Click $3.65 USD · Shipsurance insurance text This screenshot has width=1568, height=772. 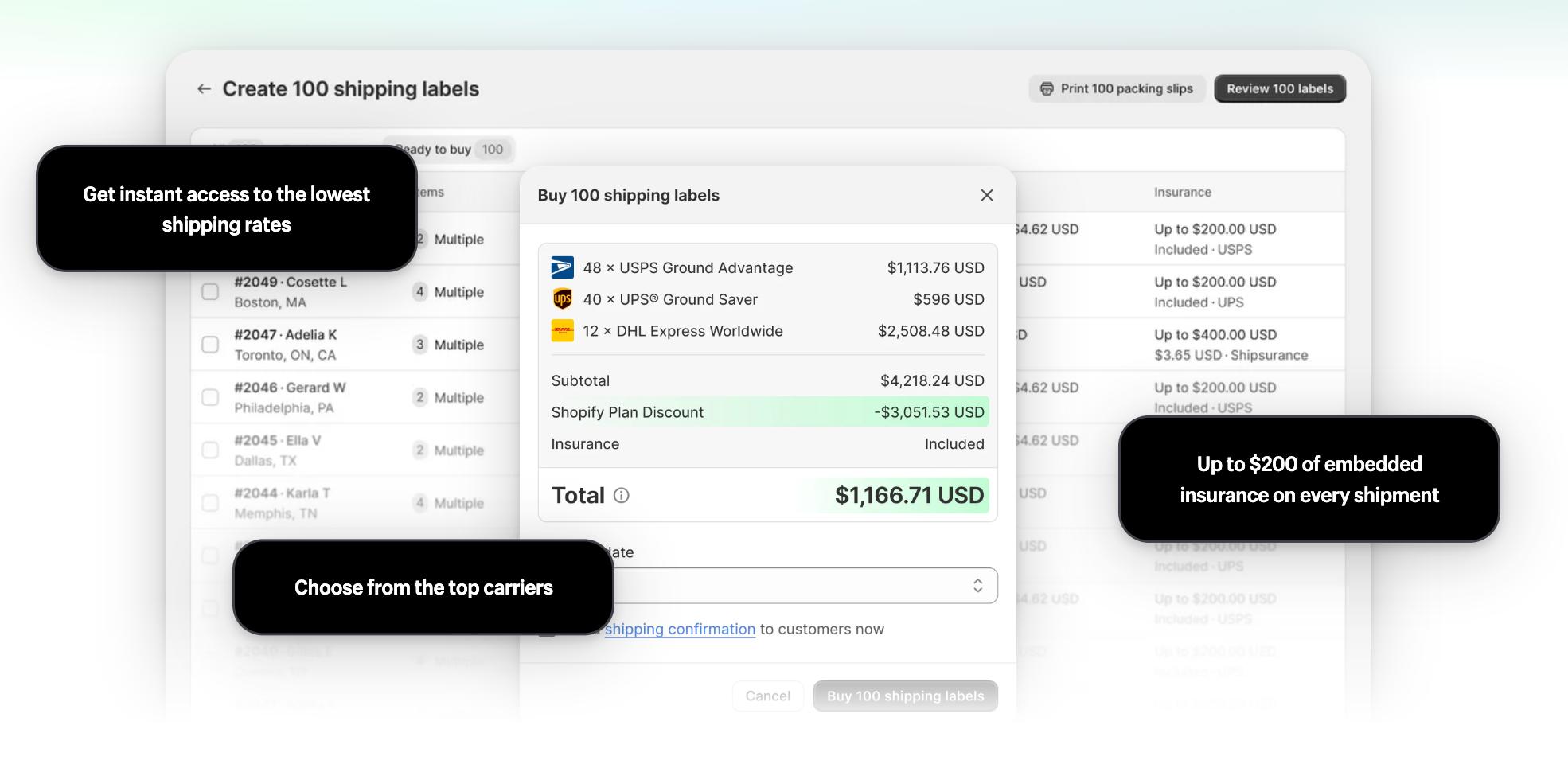pyautogui.click(x=1231, y=355)
